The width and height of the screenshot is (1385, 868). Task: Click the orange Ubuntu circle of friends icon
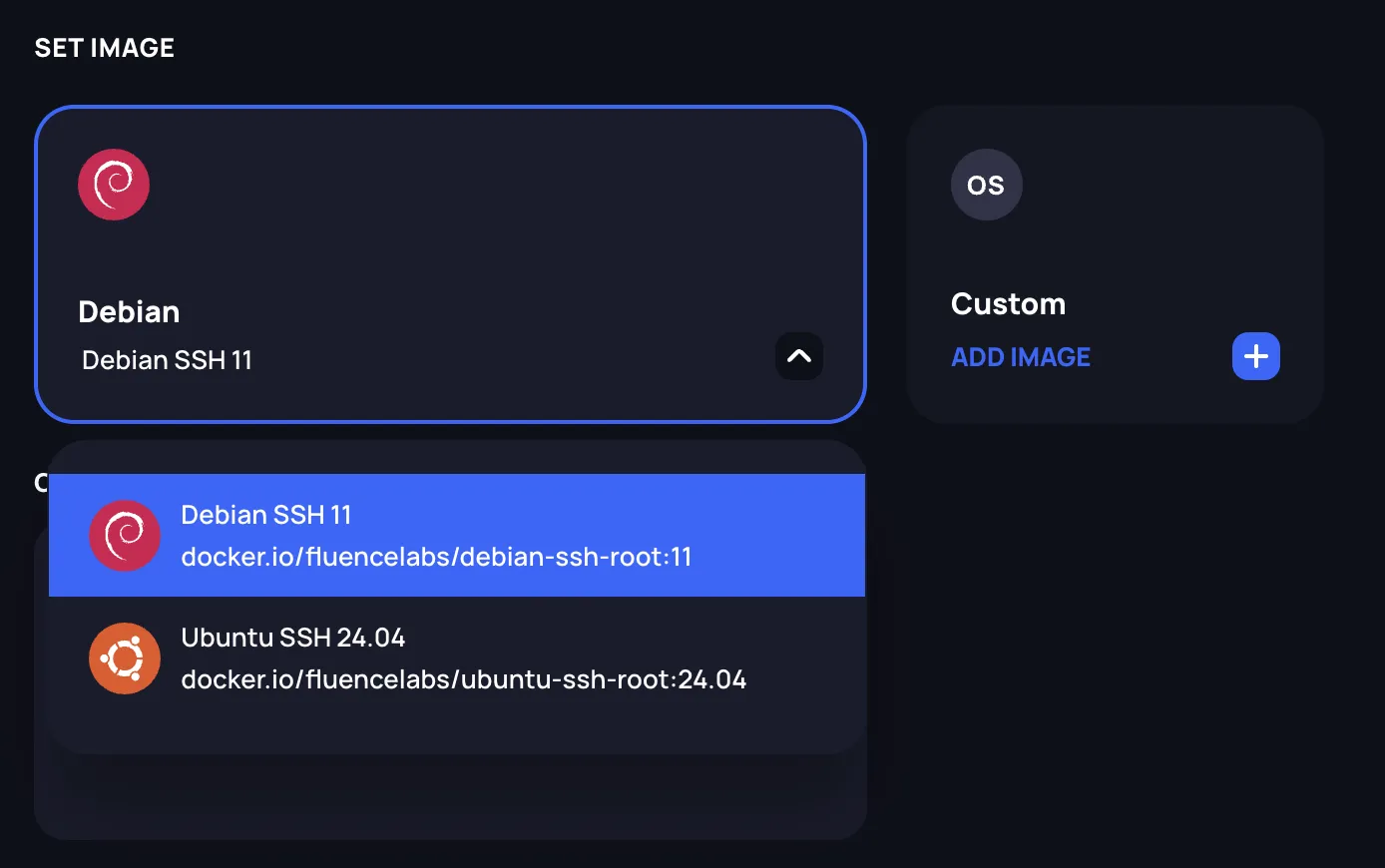[124, 658]
